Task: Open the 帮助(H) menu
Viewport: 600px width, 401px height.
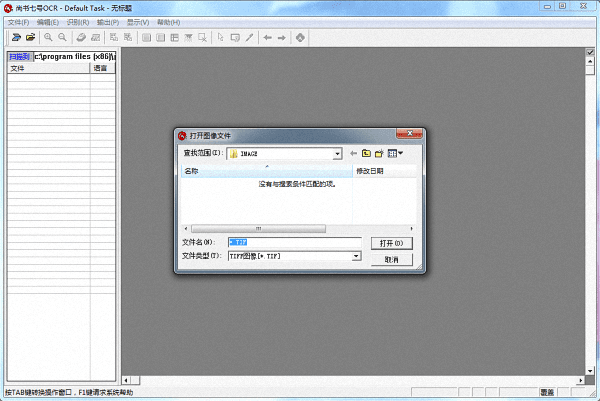Action: pos(168,22)
